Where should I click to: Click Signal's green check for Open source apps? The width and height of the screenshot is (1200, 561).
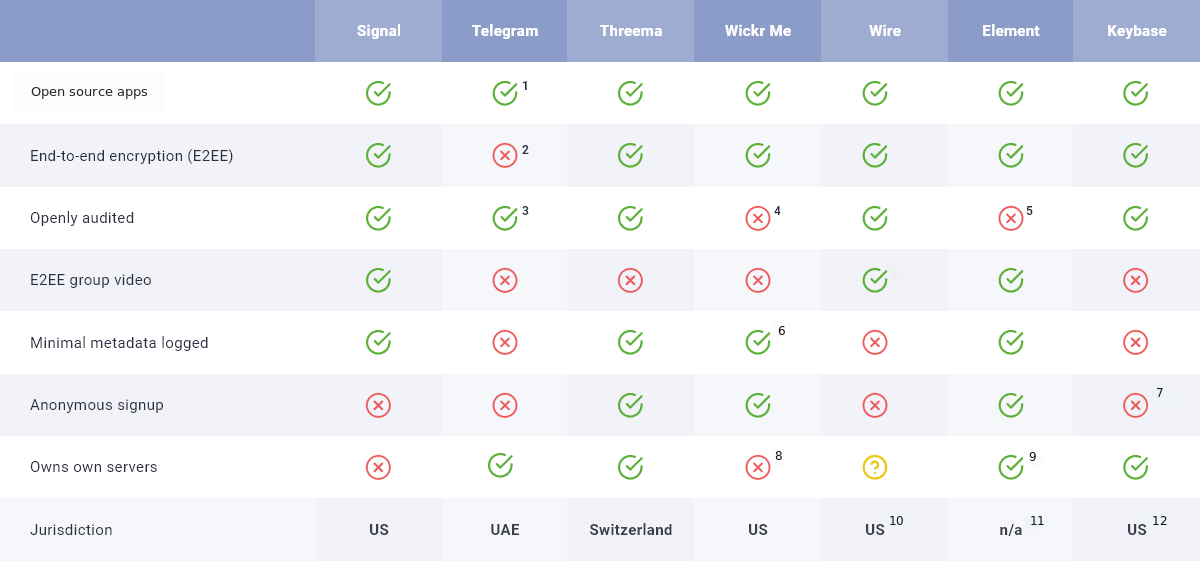tap(378, 93)
